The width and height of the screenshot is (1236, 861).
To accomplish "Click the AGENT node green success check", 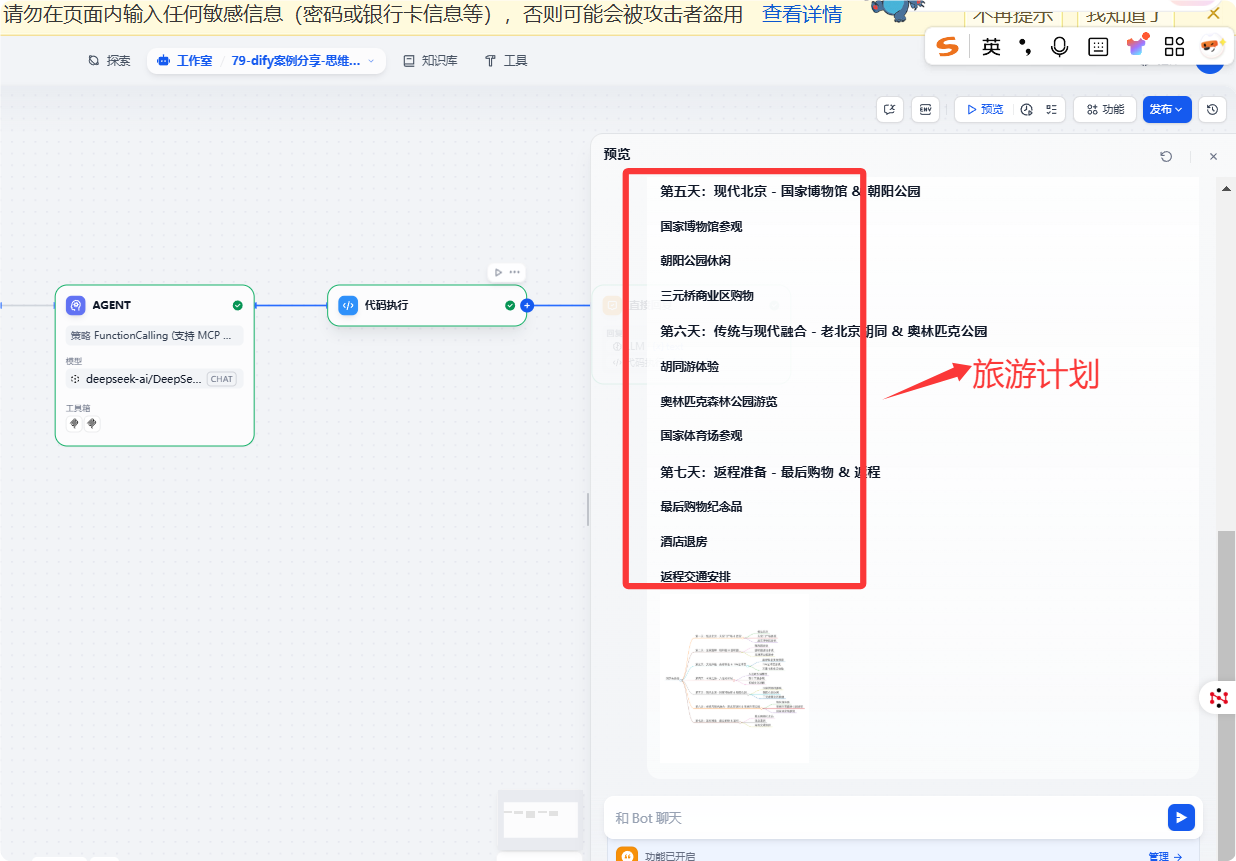I will 237,305.
